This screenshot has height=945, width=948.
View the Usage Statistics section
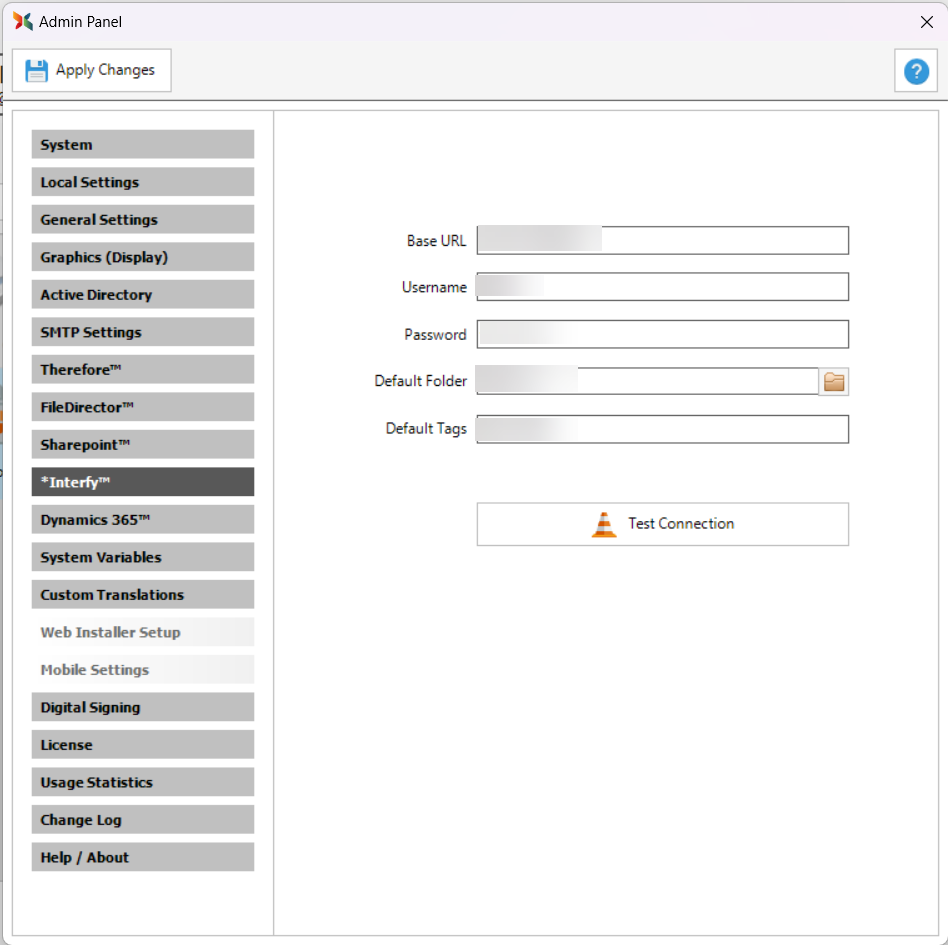(142, 782)
